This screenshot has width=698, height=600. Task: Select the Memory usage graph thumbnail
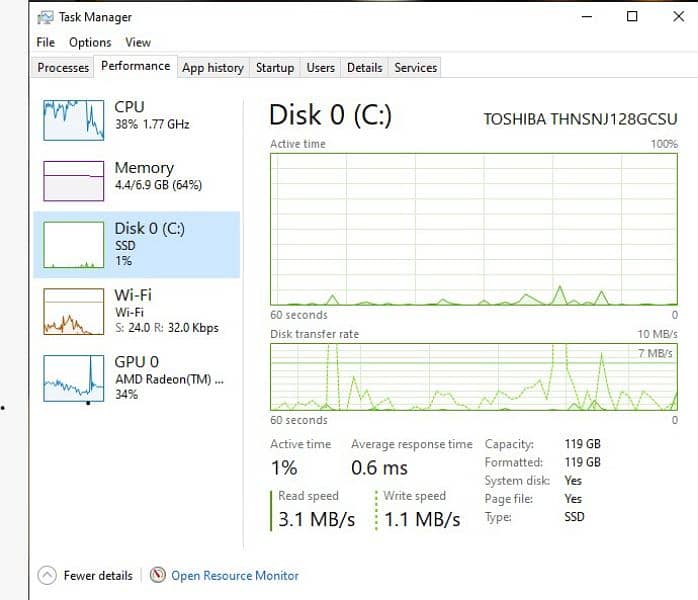click(x=74, y=181)
